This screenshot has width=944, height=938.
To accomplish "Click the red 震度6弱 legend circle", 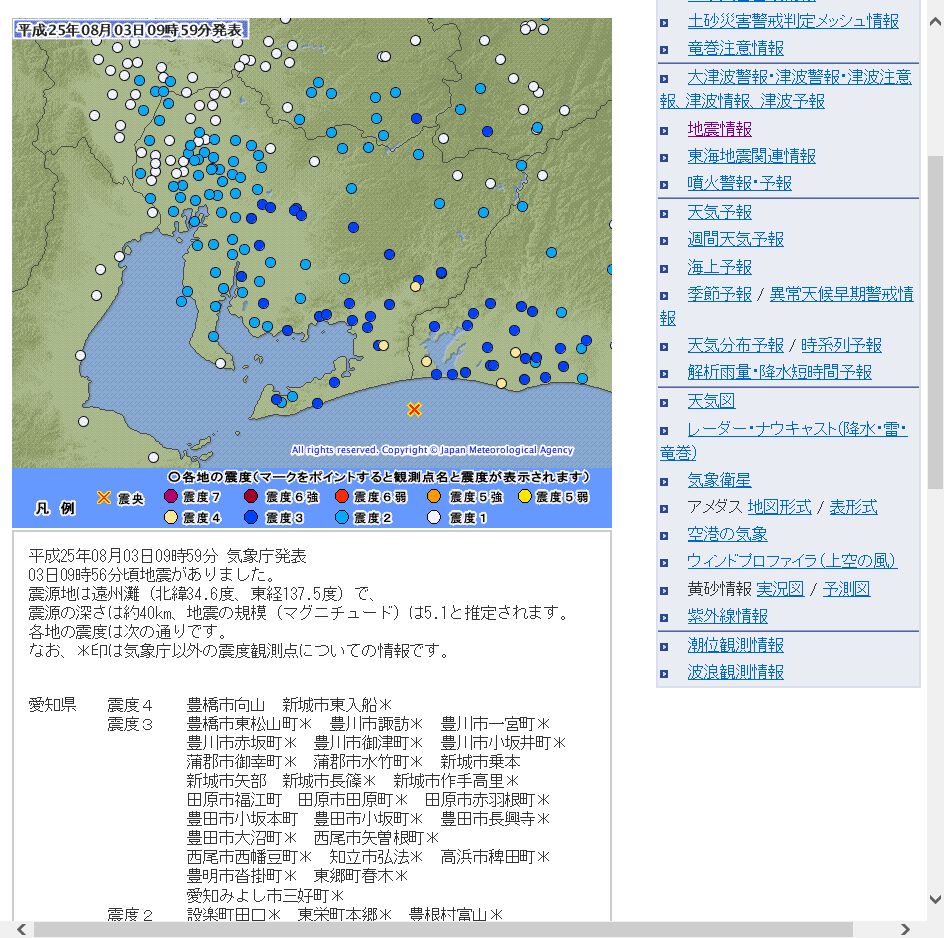I will tap(340, 497).
